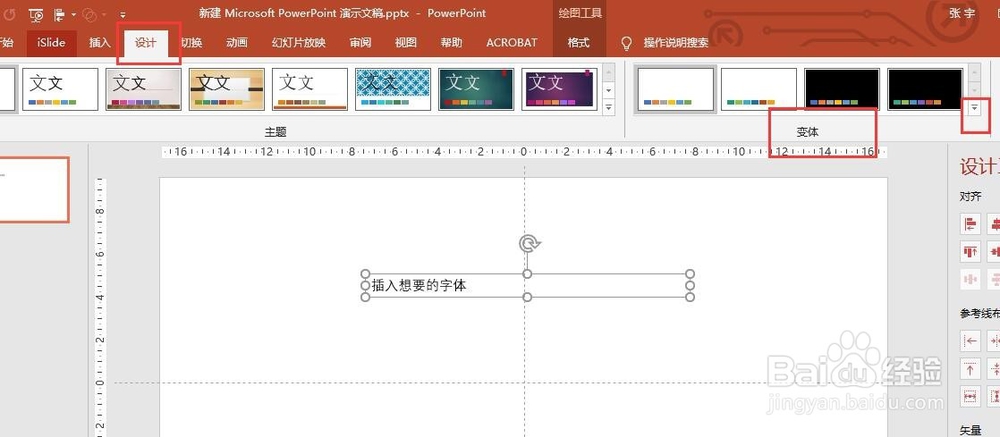Expand the variants gallery More dropdown
1000x437 pixels.
point(974,108)
